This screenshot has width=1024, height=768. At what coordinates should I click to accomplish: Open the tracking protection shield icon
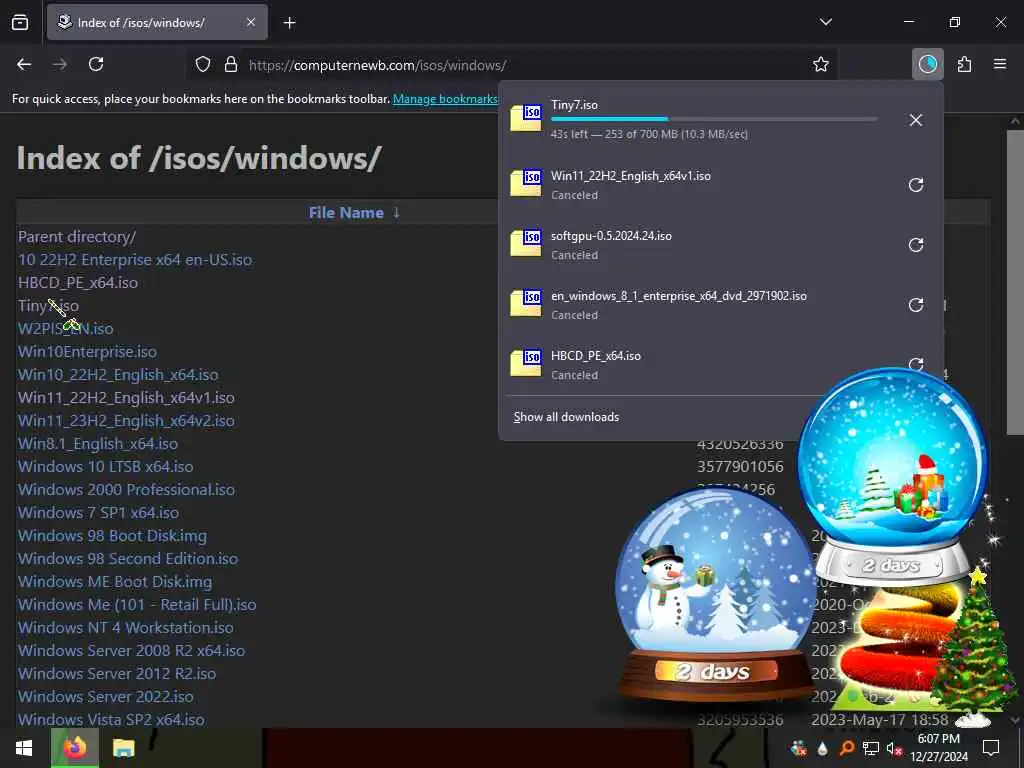[x=203, y=65]
